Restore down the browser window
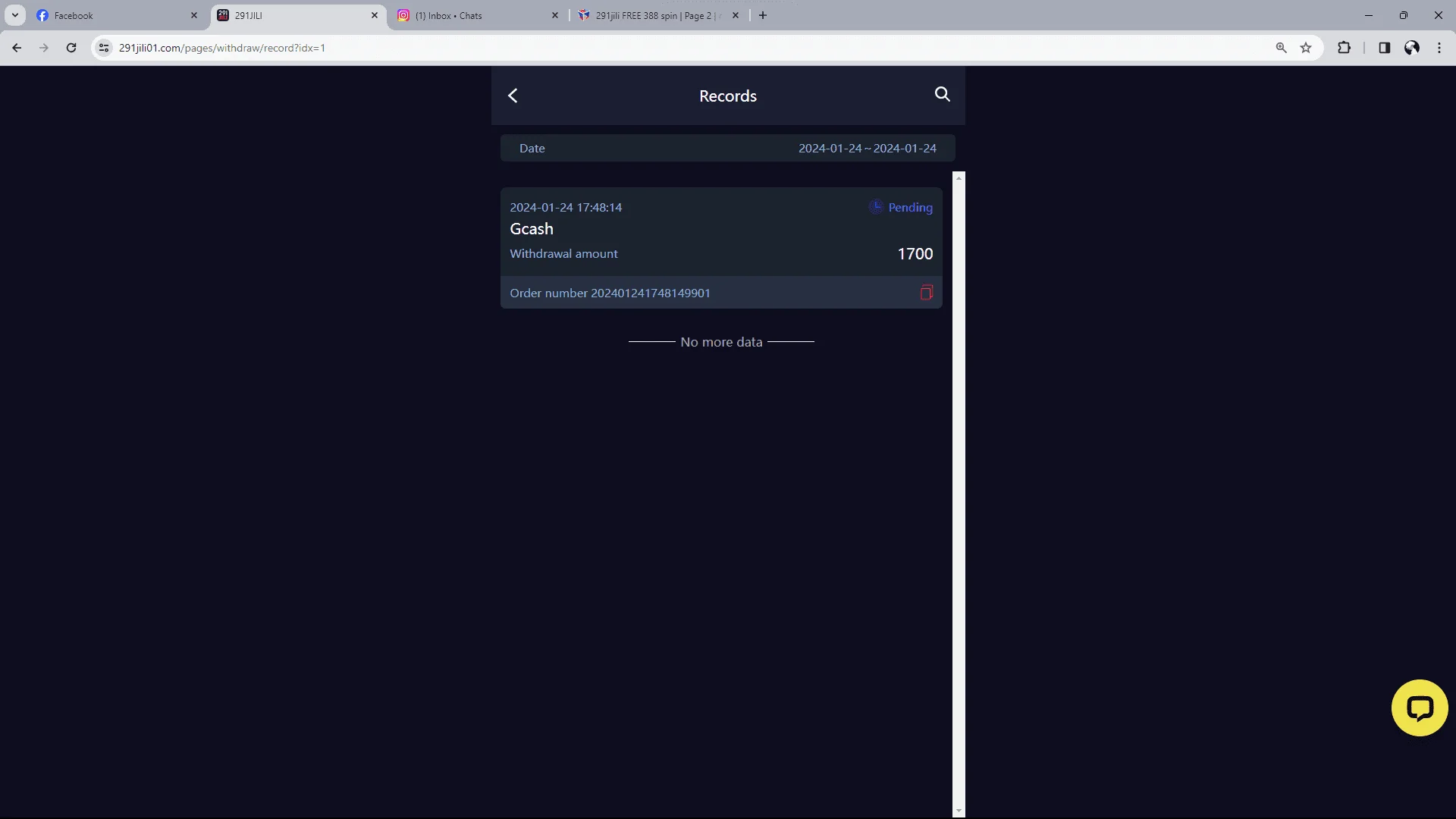The width and height of the screenshot is (1456, 819). (1404, 15)
